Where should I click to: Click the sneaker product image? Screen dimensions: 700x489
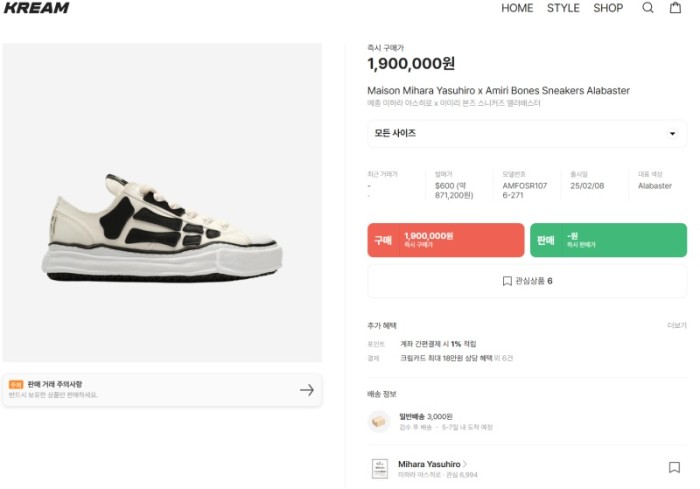[162, 227]
